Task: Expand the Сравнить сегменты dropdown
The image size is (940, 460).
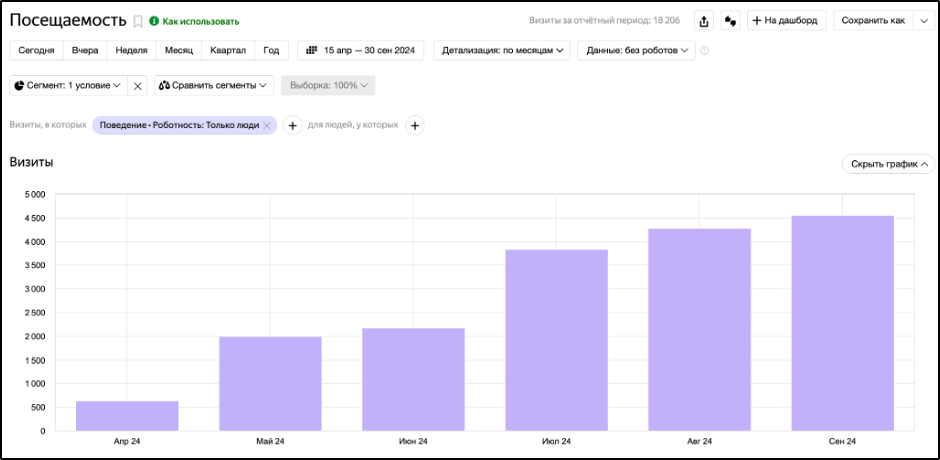Action: coord(214,86)
